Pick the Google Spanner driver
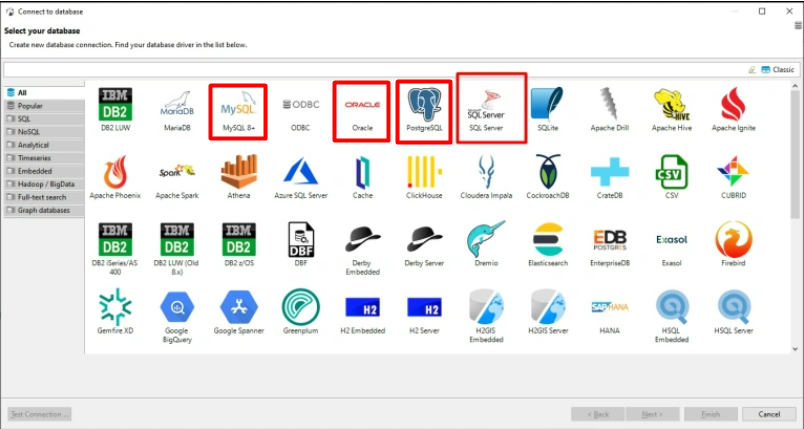Image resolution: width=804 pixels, height=429 pixels. (238, 313)
